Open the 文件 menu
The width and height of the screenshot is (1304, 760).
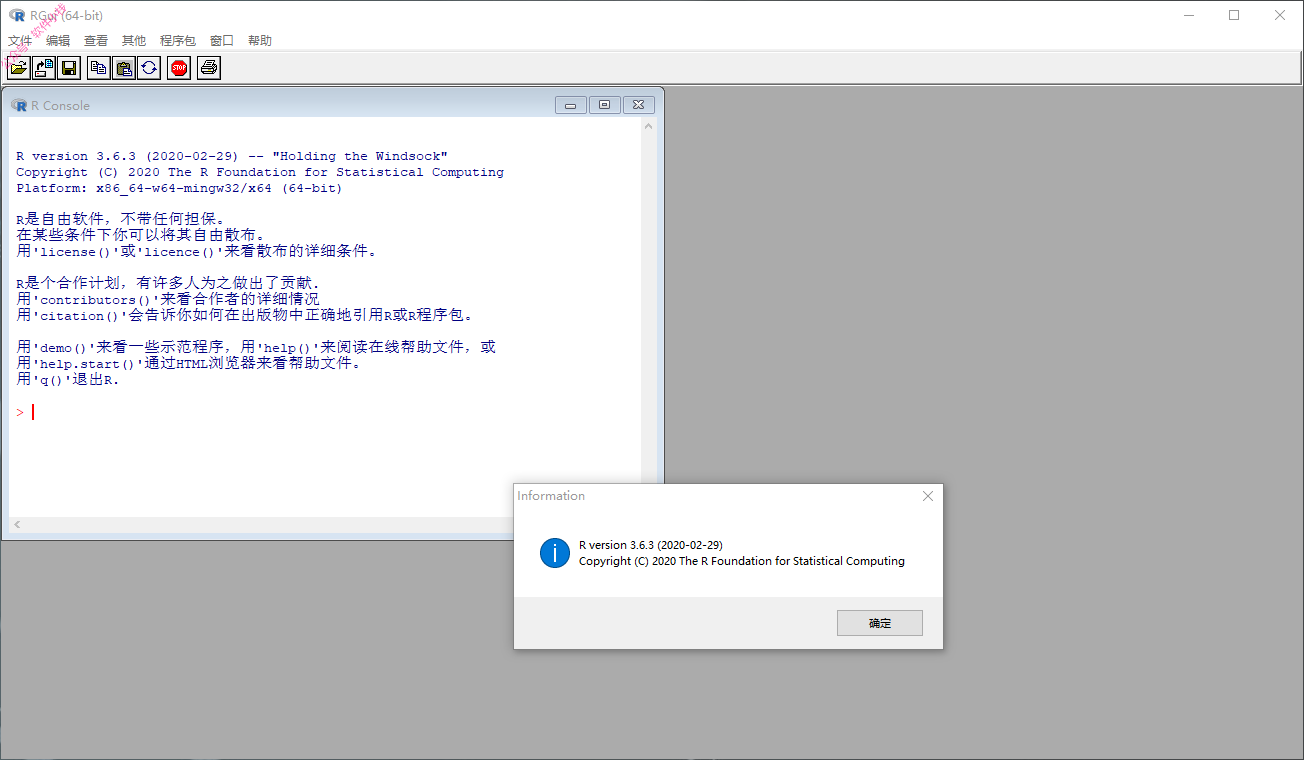20,41
